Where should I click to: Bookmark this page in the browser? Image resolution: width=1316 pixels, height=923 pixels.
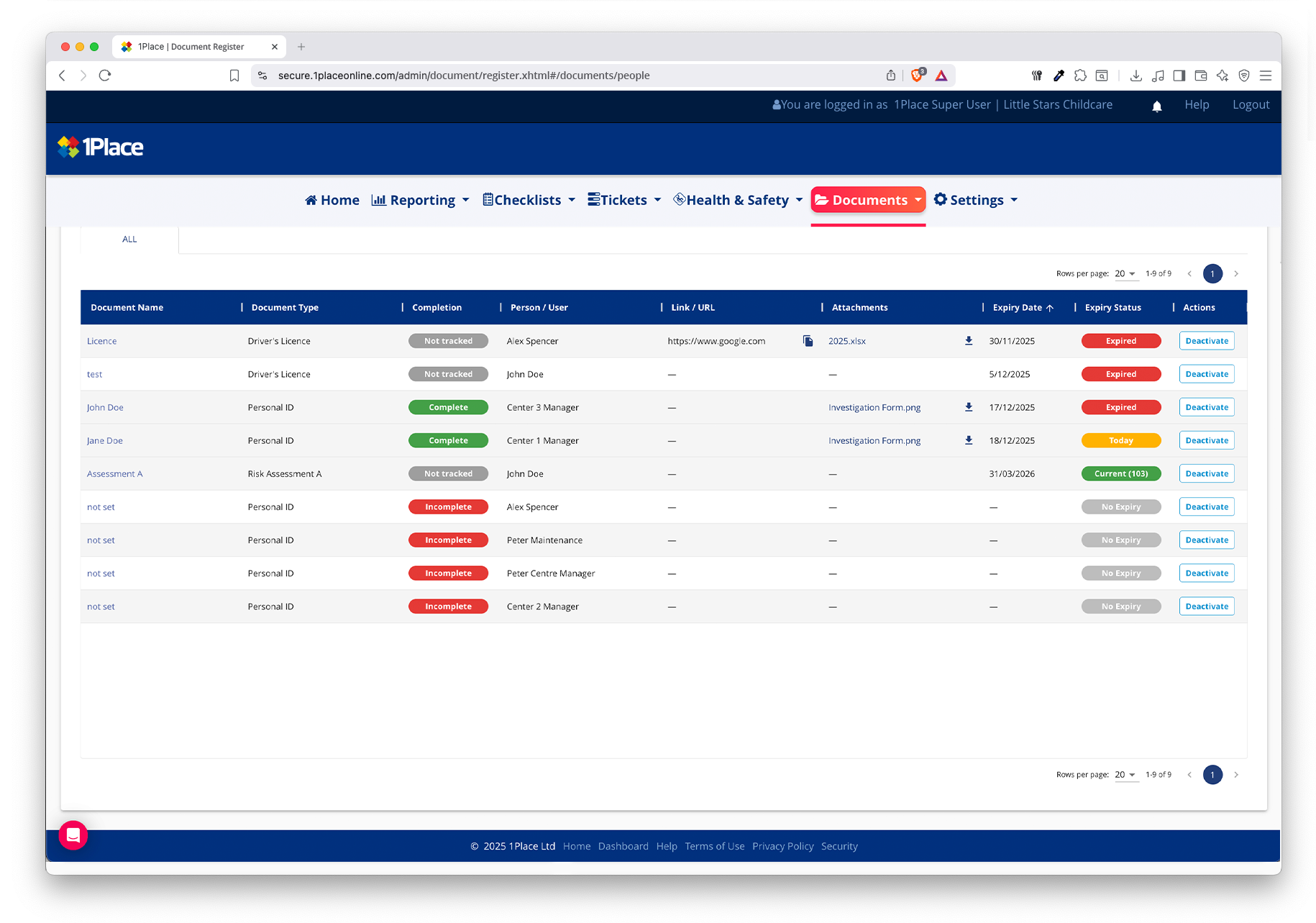[234, 76]
